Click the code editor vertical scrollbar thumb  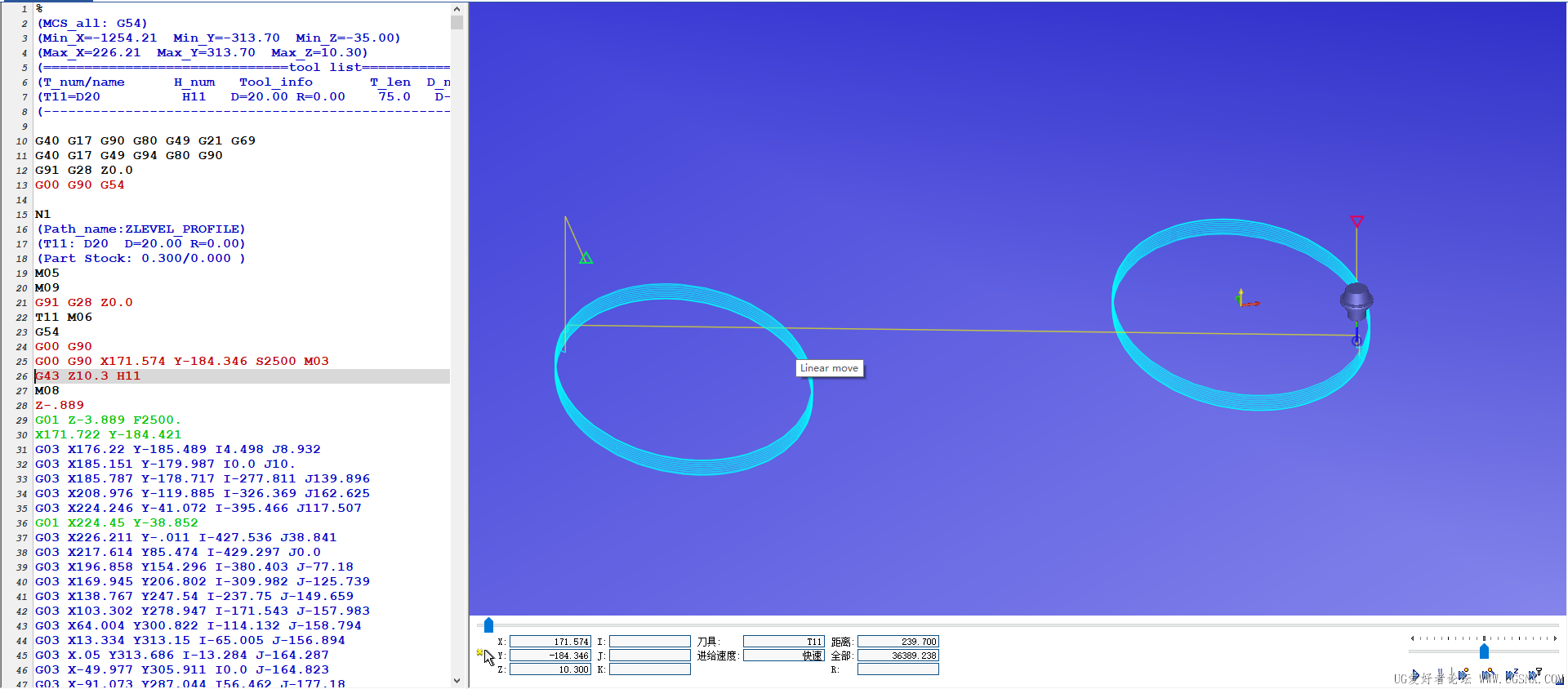click(457, 22)
